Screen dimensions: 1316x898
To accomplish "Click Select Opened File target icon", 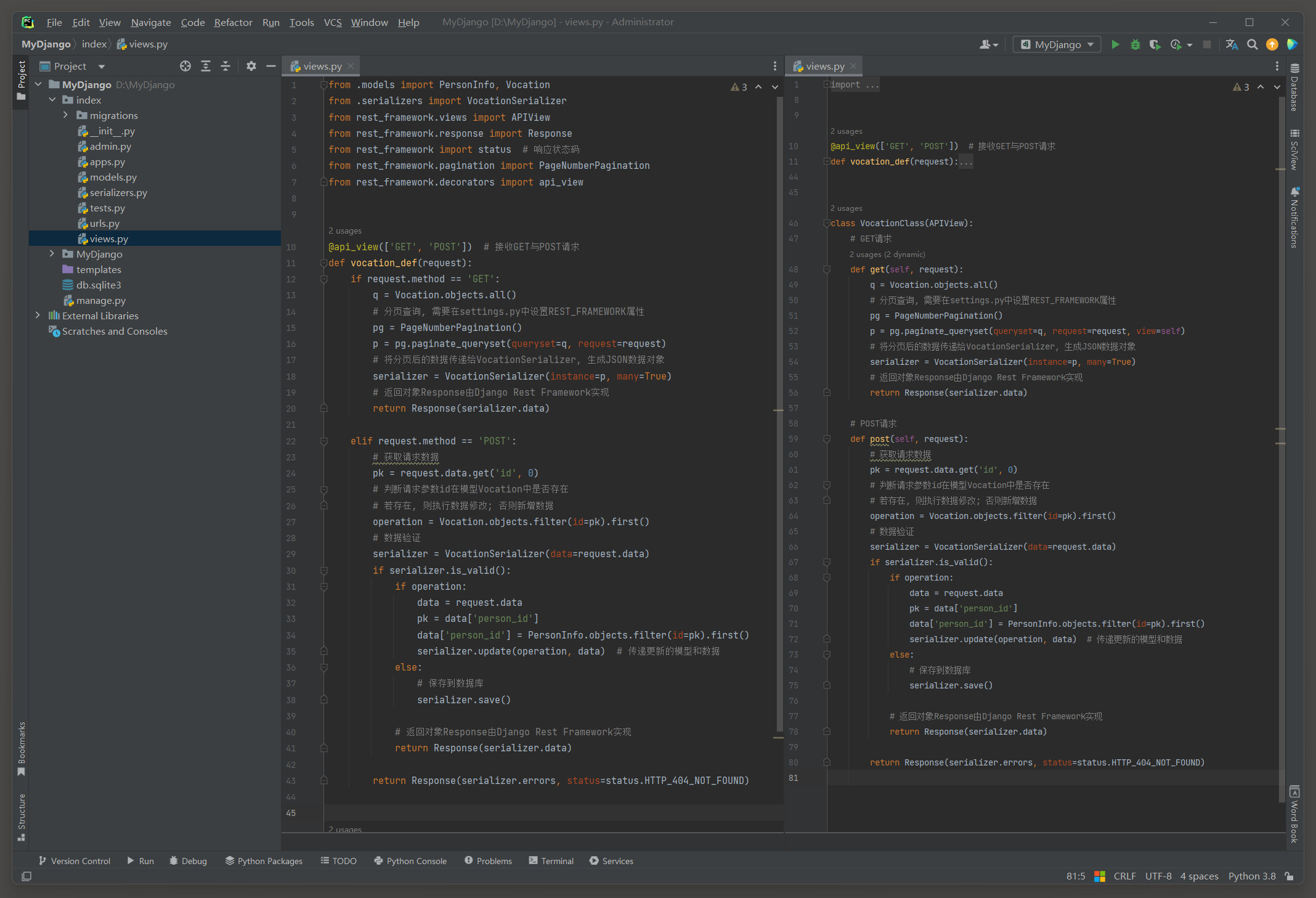I will click(185, 66).
